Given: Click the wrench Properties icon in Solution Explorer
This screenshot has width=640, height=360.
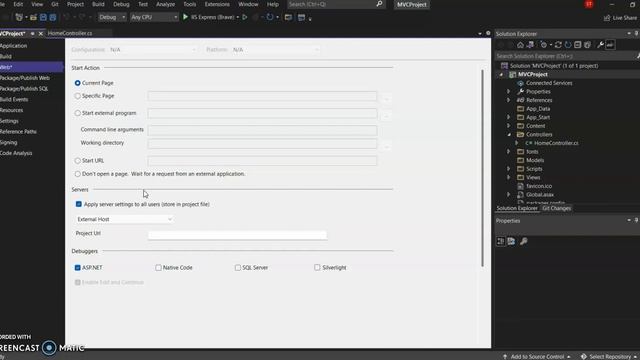Looking at the screenshot, I should click(x=600, y=45).
